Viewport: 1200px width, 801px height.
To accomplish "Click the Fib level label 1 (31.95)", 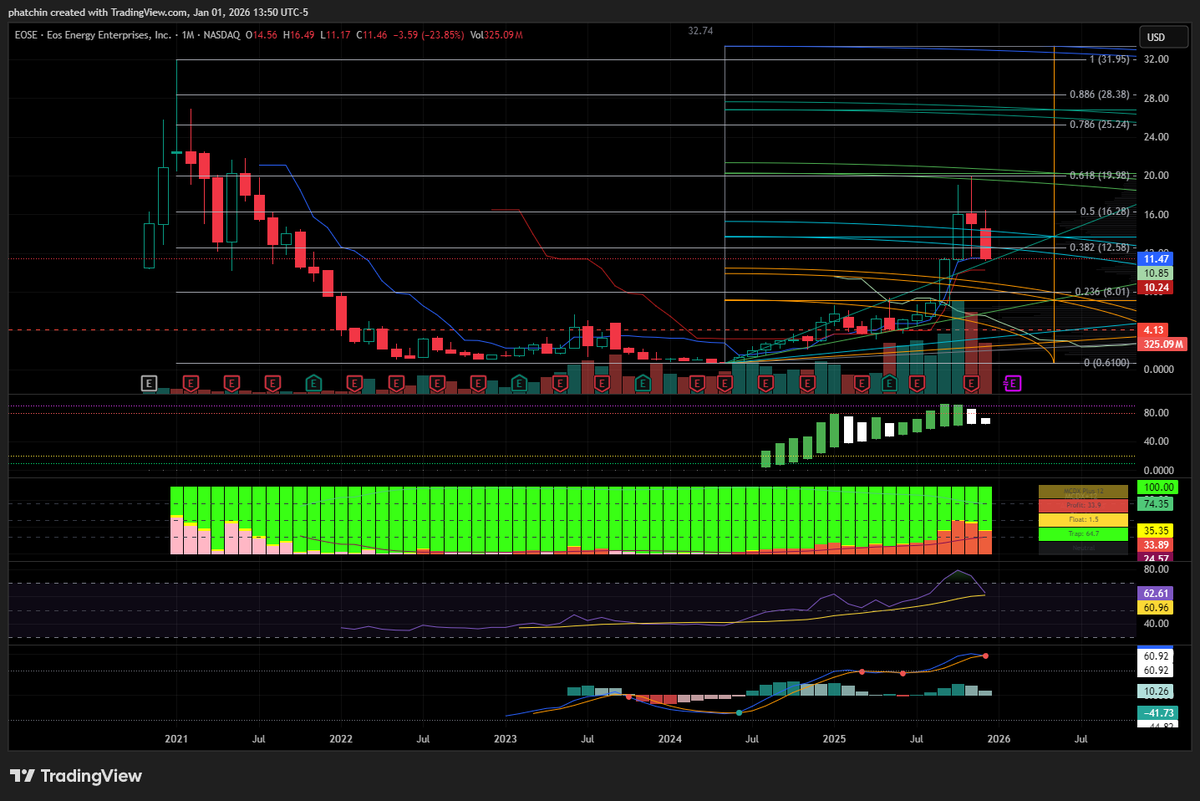I will click(x=1108, y=59).
